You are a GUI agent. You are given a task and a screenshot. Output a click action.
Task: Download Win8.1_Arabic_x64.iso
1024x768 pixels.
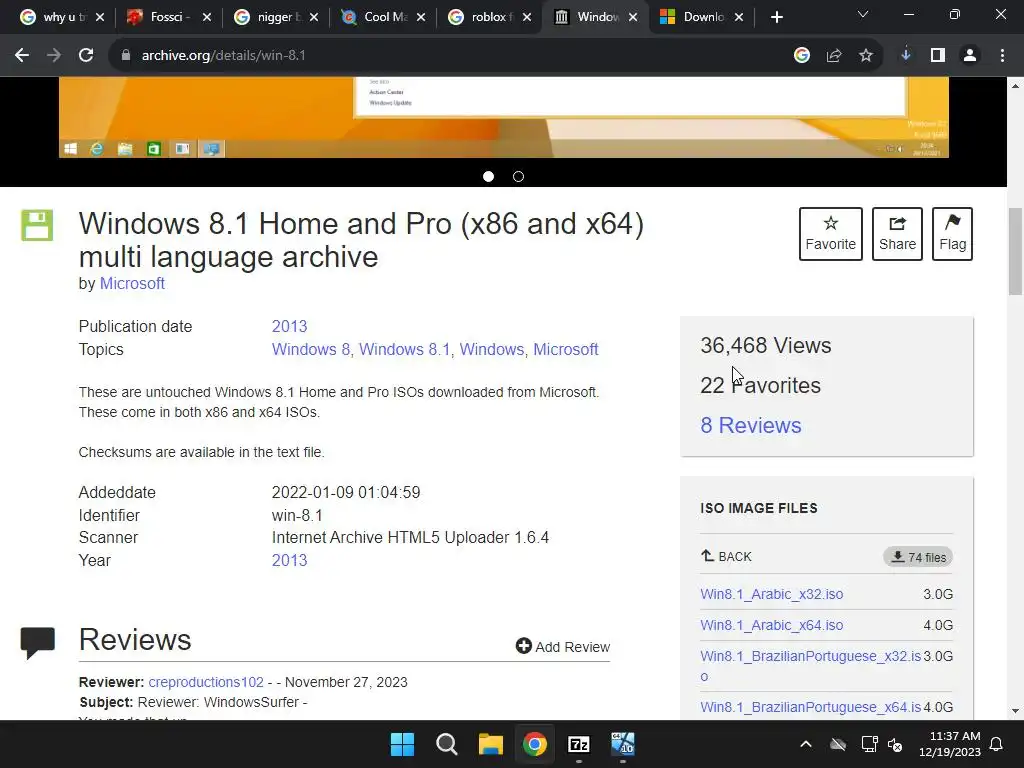(x=771, y=625)
